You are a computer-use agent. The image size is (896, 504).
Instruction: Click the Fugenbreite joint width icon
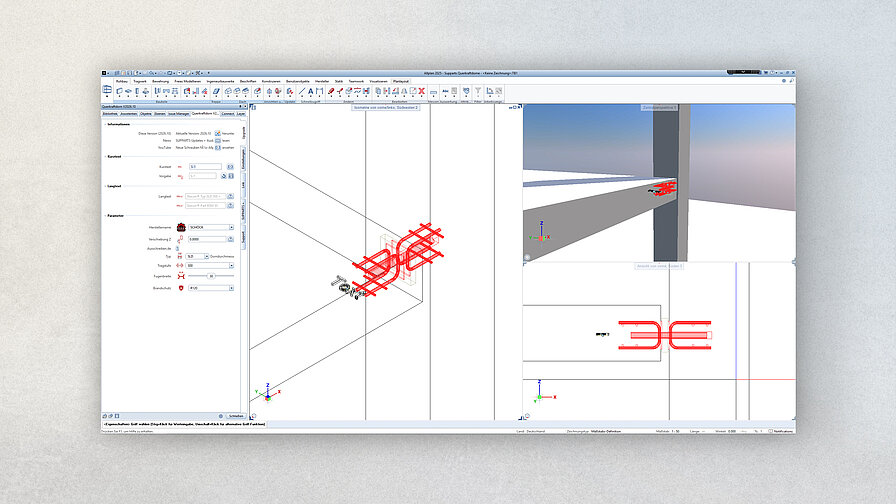click(181, 275)
